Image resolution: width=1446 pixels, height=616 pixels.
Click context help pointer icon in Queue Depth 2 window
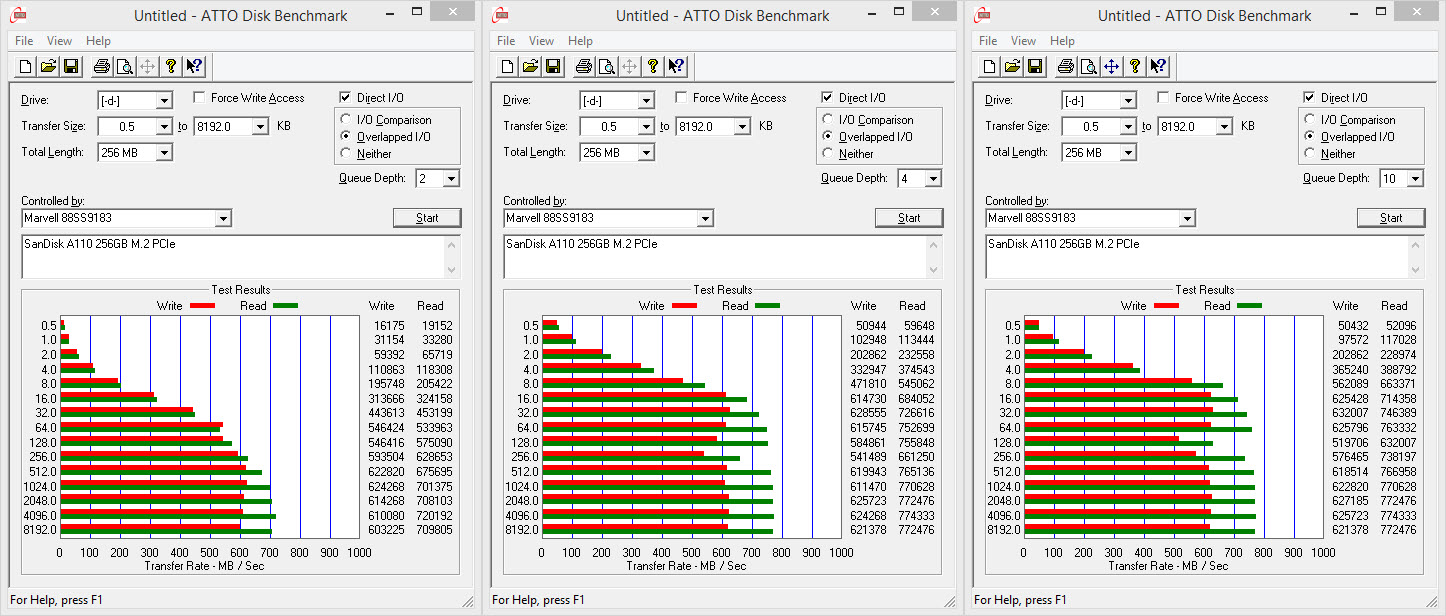(194, 67)
